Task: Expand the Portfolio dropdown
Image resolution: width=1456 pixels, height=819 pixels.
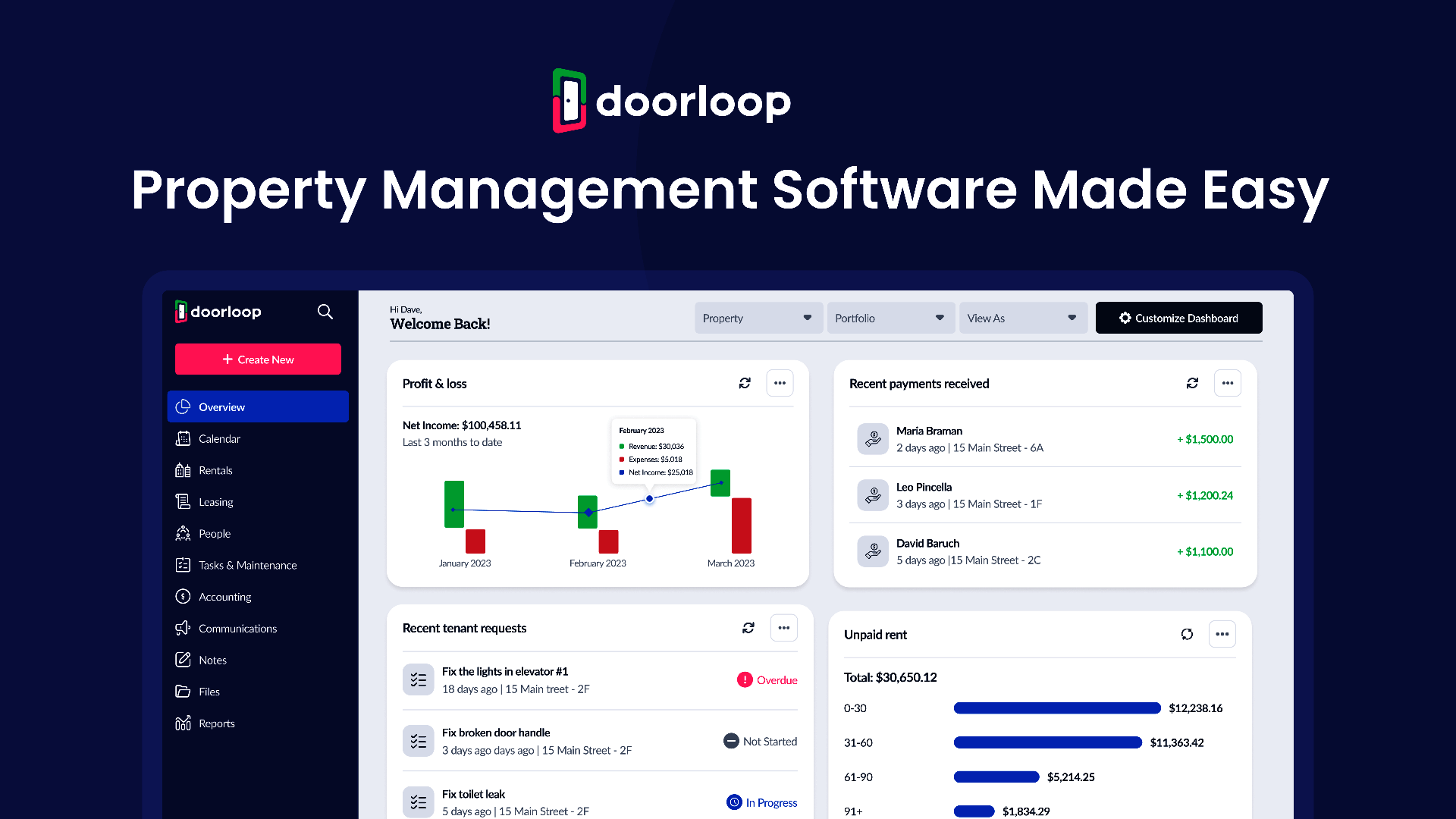Action: (x=891, y=318)
